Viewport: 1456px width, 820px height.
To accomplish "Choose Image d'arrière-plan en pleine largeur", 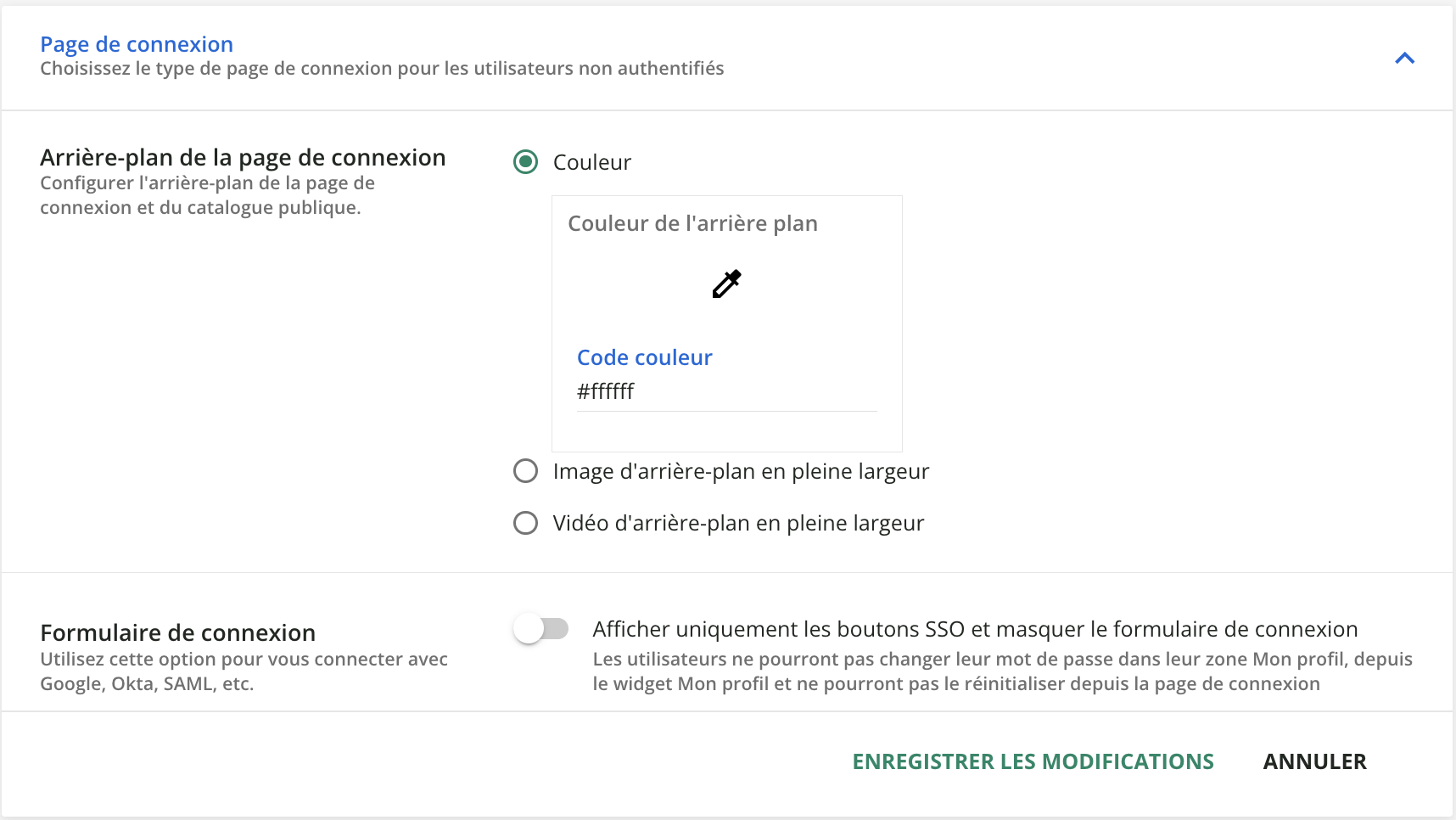I will point(525,471).
